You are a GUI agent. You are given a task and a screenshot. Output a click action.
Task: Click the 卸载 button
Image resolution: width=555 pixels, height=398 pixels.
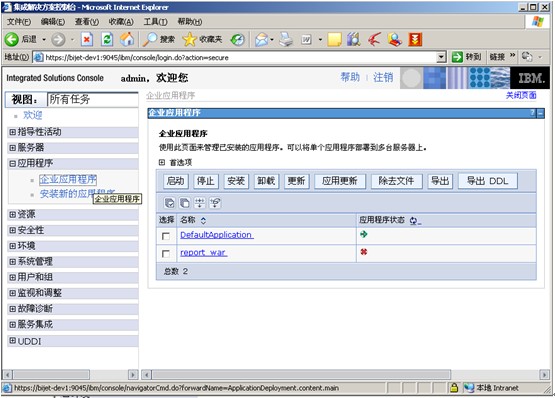266,181
